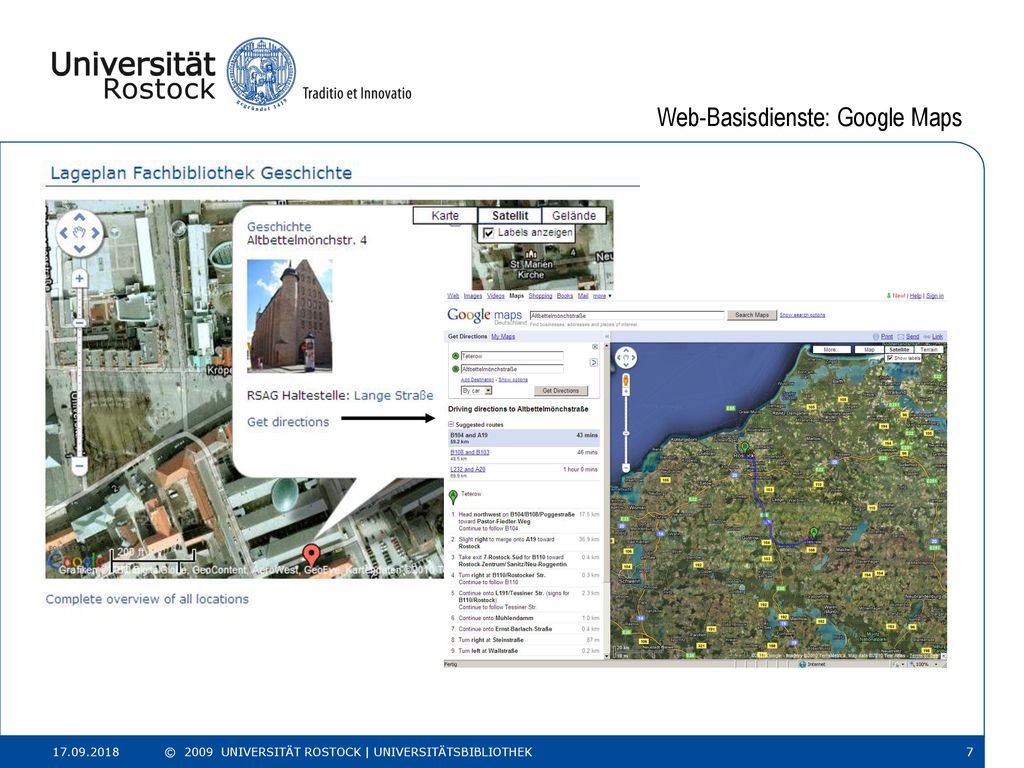This screenshot has height=768, width=1024.
Task: Click the start point A marker icon
Action: [455, 356]
